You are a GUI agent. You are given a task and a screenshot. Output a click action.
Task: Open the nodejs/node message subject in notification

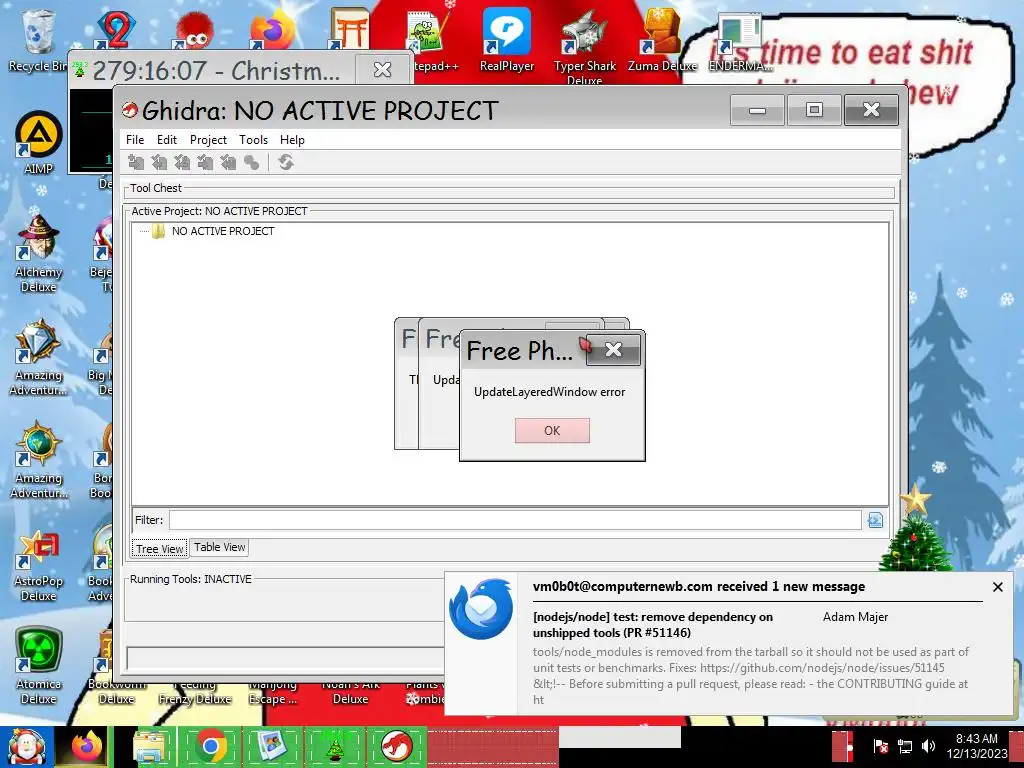[x=653, y=624]
